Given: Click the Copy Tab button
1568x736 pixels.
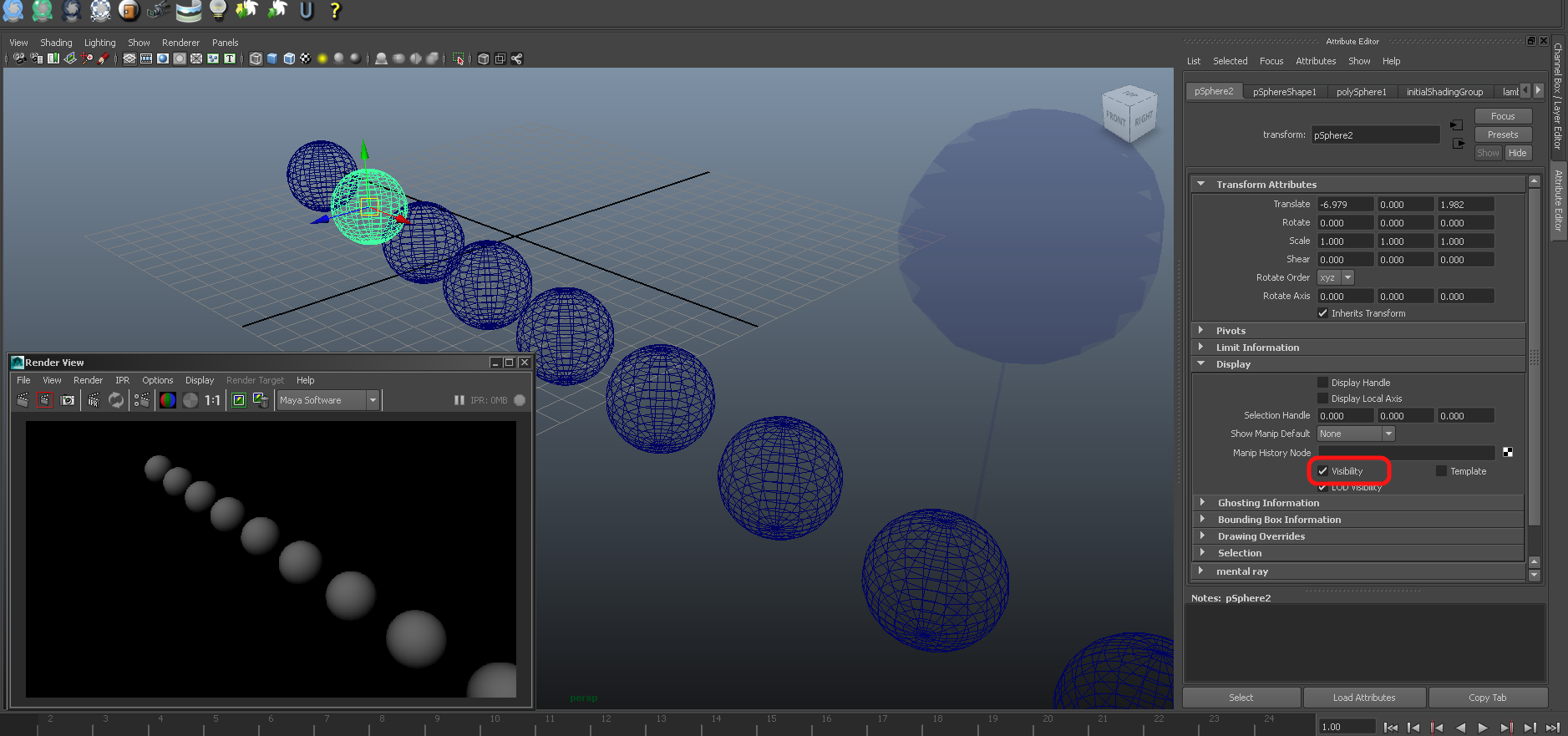Looking at the screenshot, I should 1488,698.
